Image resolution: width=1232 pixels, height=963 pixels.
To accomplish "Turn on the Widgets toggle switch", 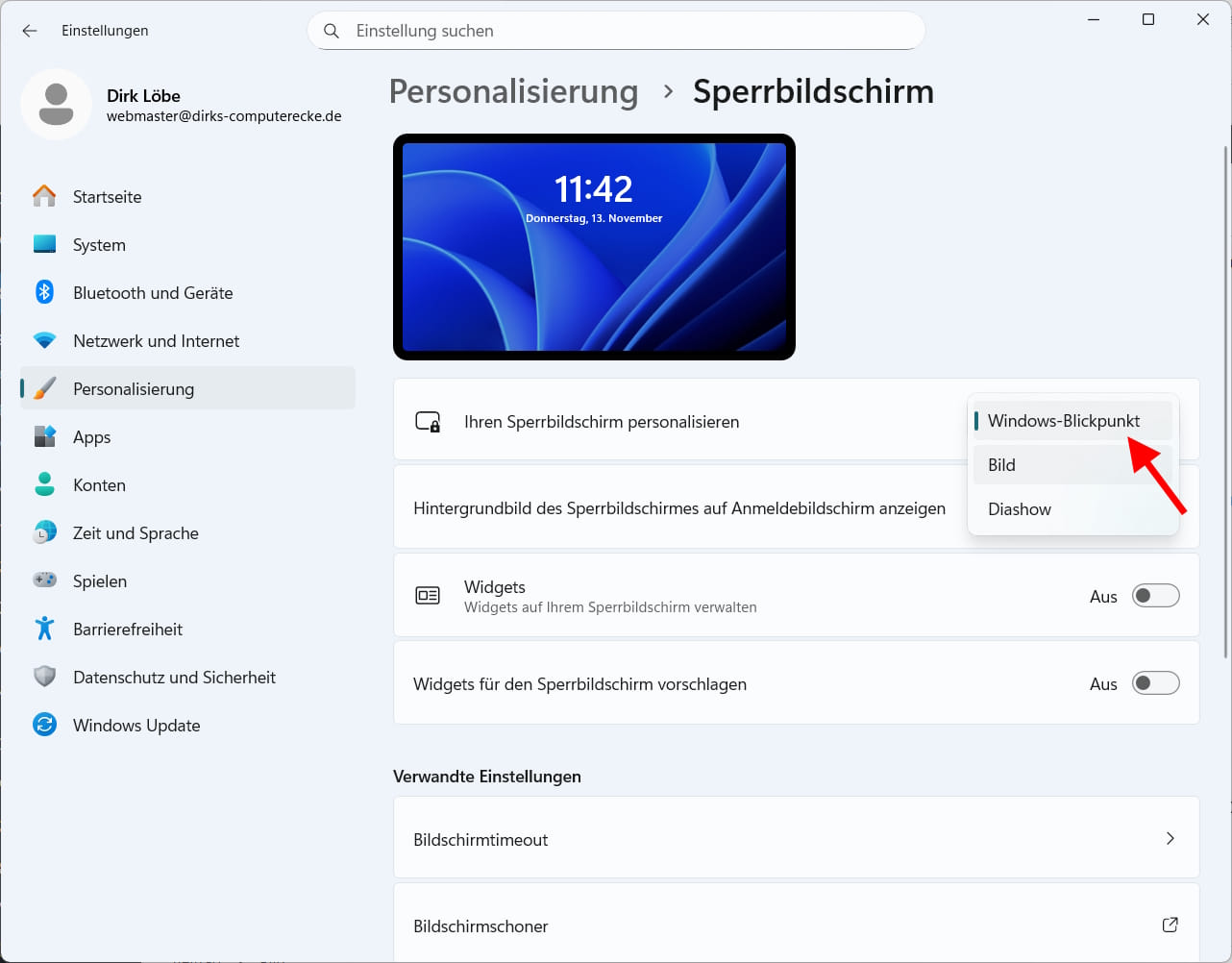I will (x=1155, y=596).
